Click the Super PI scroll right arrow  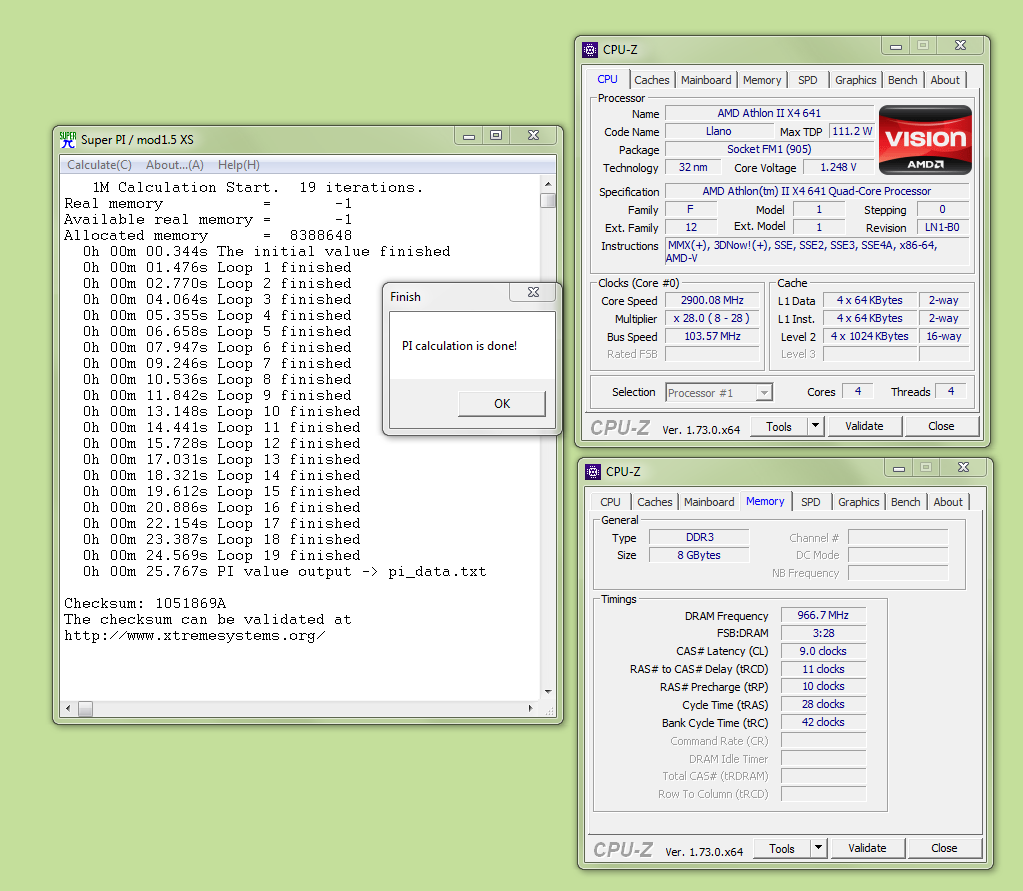pyautogui.click(x=530, y=708)
